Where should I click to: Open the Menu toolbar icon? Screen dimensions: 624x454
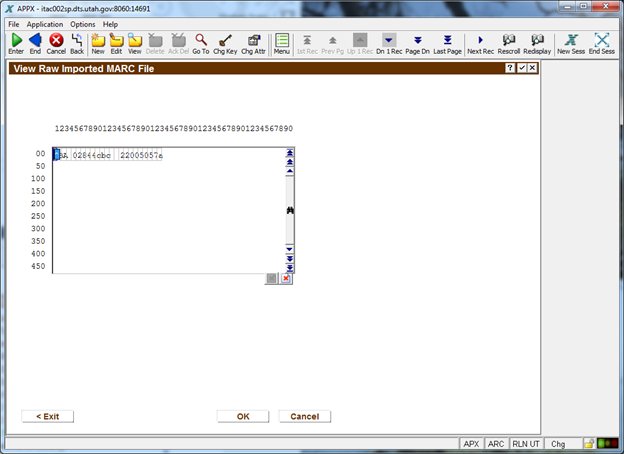[282, 40]
